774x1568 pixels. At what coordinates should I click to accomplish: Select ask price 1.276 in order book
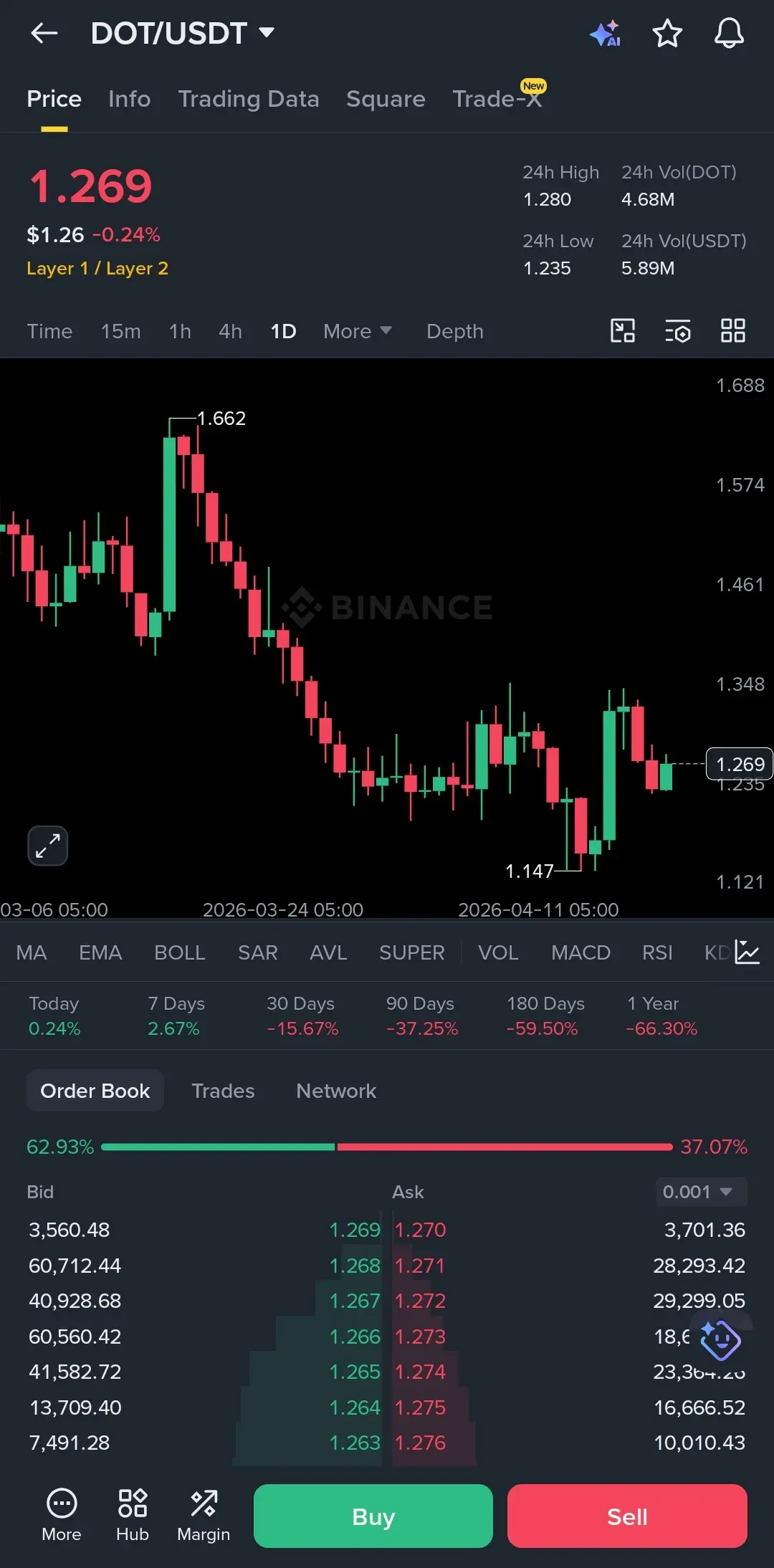(420, 1443)
